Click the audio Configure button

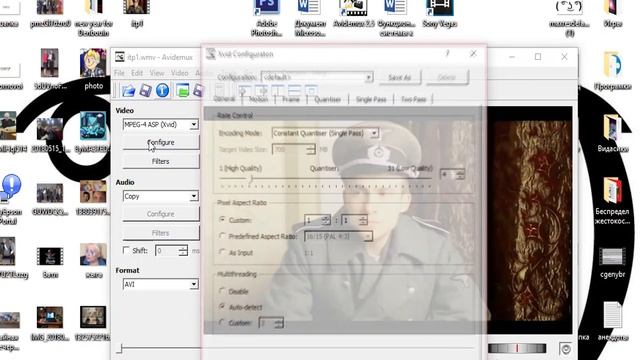(x=161, y=214)
